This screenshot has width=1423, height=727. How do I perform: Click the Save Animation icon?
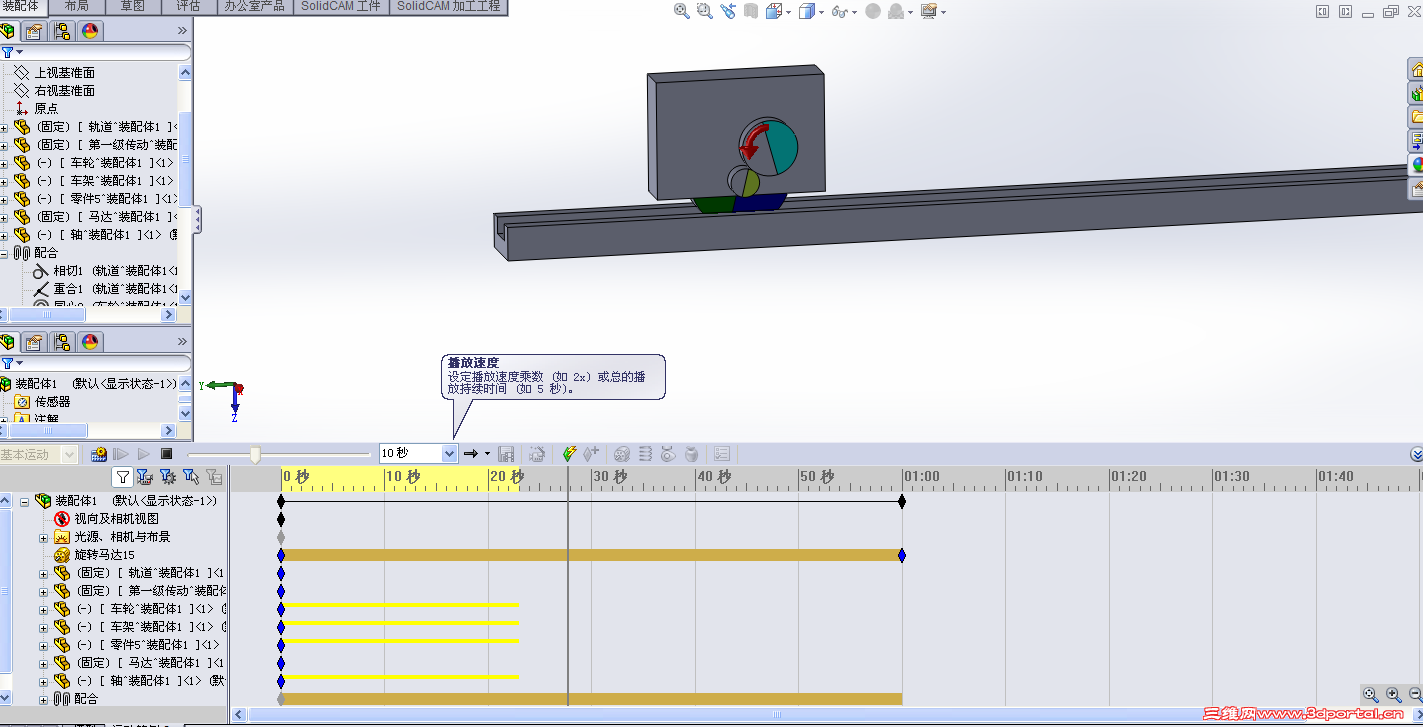[506, 454]
